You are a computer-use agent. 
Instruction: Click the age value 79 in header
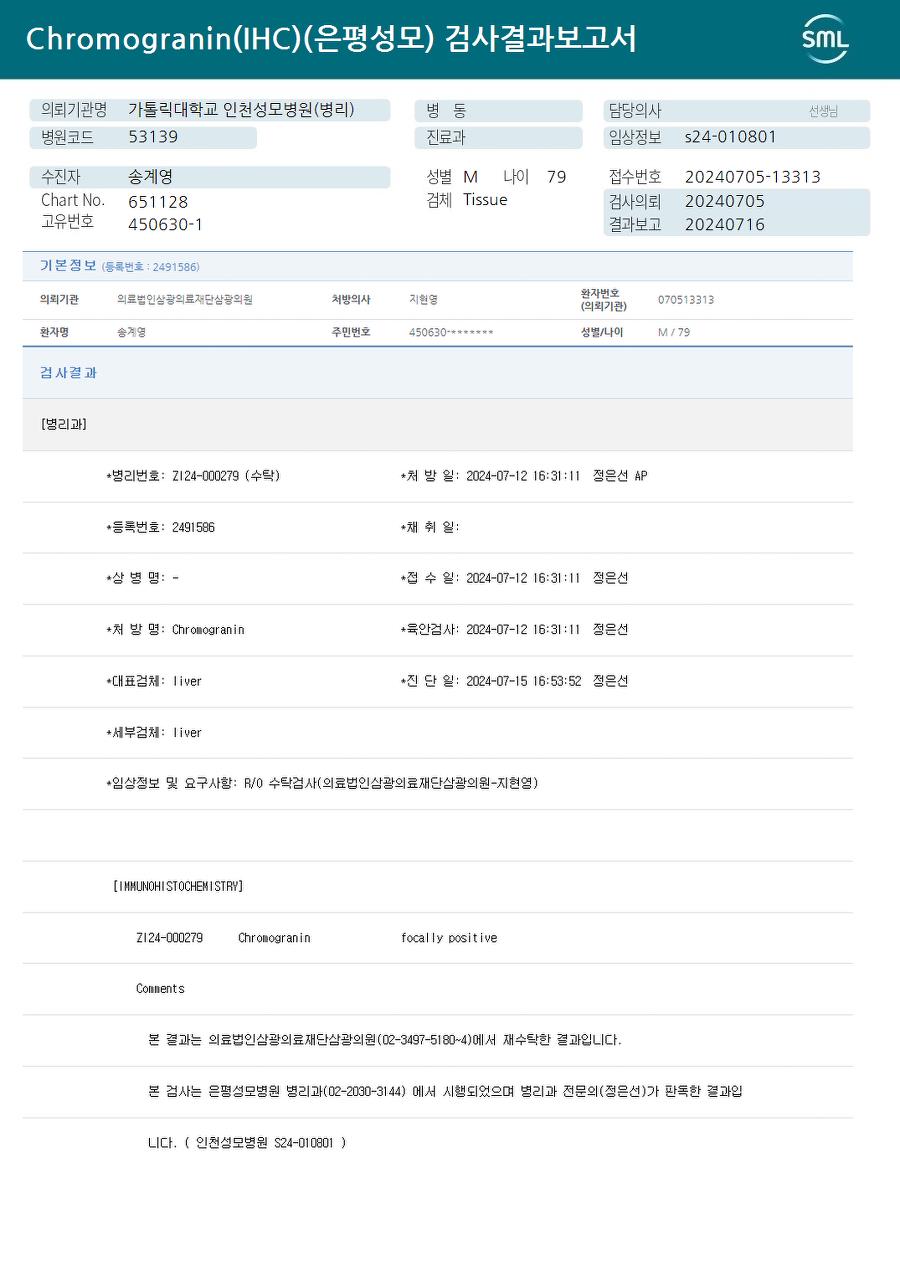(x=556, y=177)
